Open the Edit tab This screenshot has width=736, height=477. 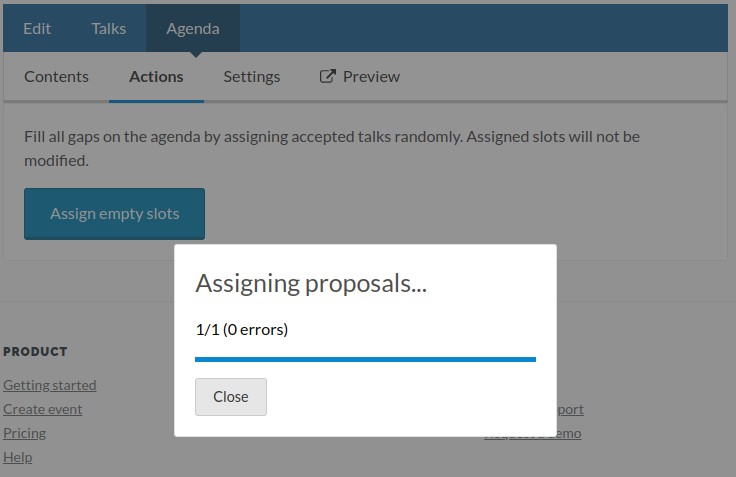pyautogui.click(x=37, y=29)
